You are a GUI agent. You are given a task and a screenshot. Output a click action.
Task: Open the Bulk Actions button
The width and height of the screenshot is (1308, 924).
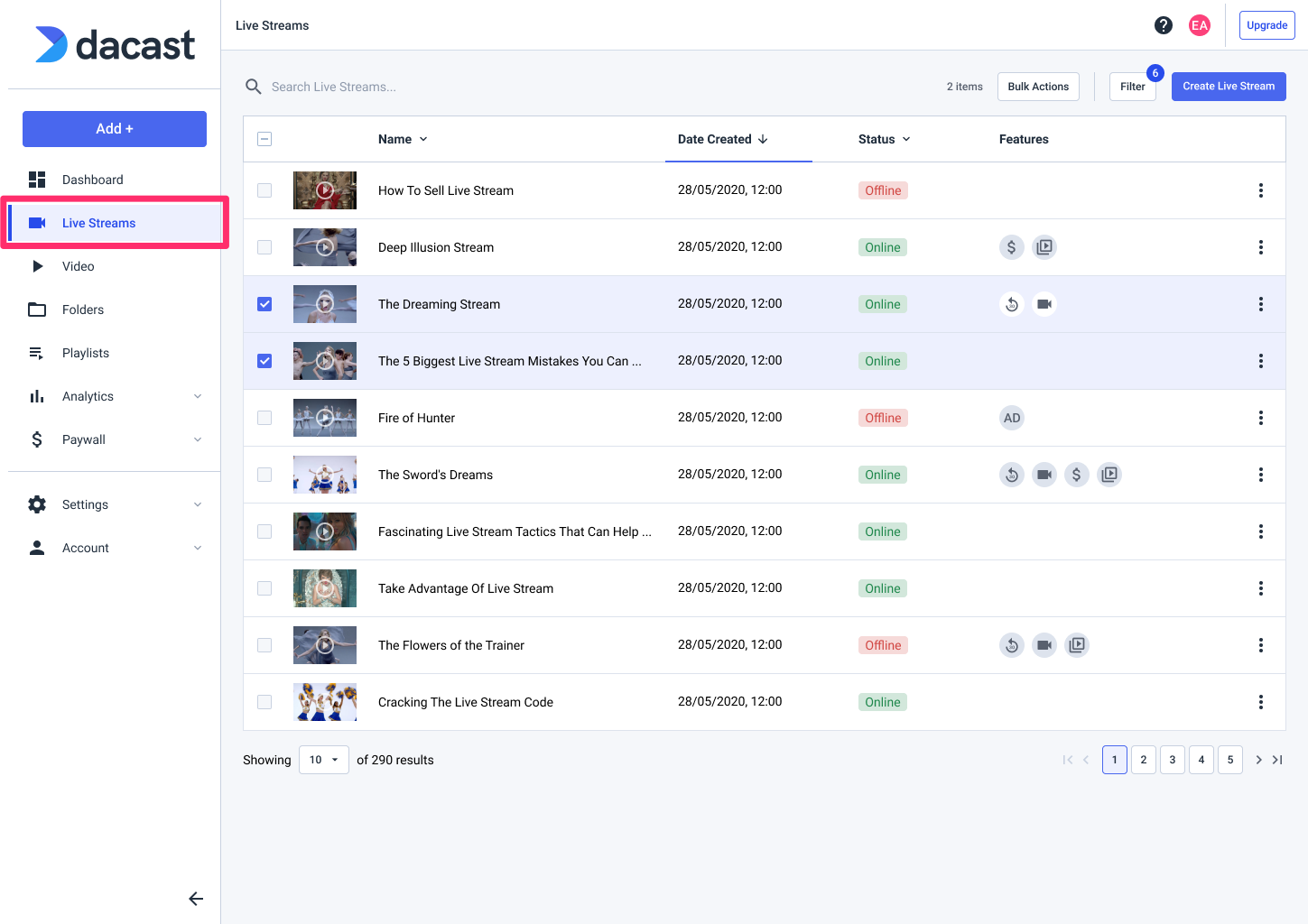pyautogui.click(x=1038, y=87)
